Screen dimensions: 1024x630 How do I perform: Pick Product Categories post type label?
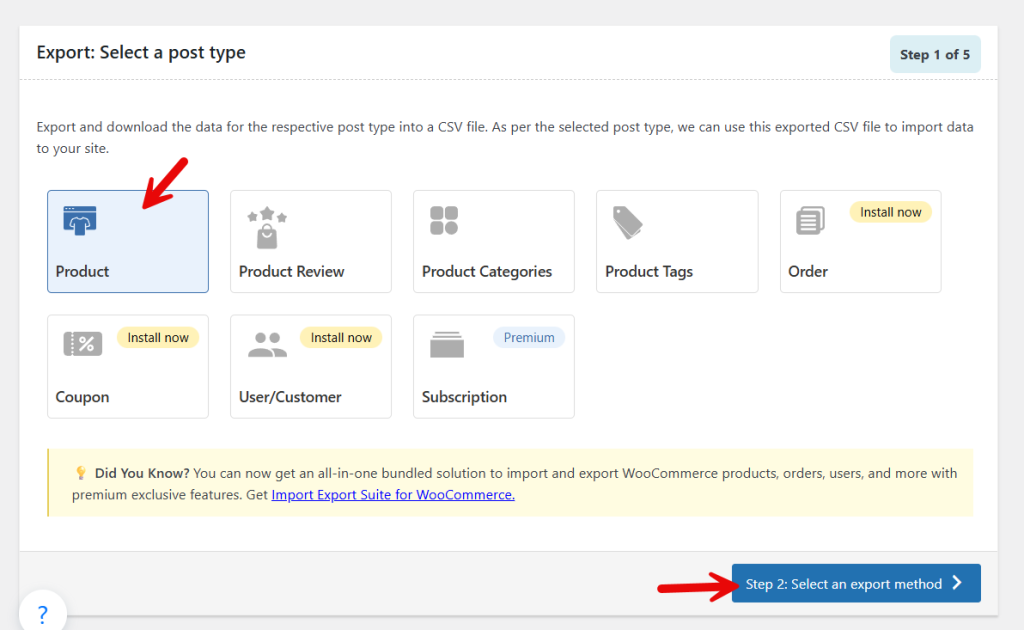[487, 272]
